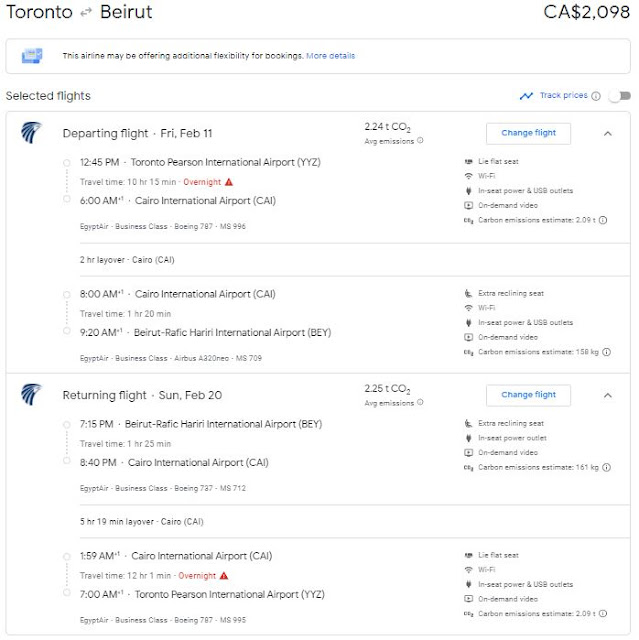The height and width of the screenshot is (640, 639).
Task: Click the round-trip arrows between Toronto and Beirut
Action: (86, 13)
